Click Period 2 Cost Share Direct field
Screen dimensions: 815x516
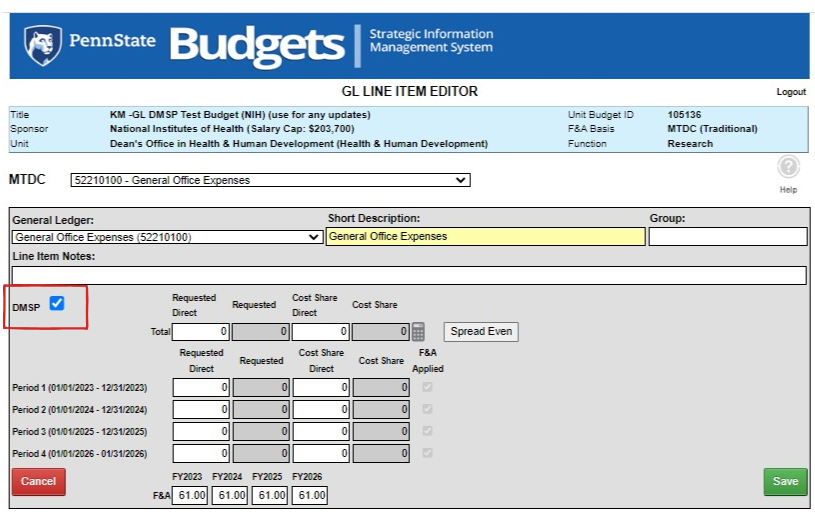pyautogui.click(x=321, y=409)
